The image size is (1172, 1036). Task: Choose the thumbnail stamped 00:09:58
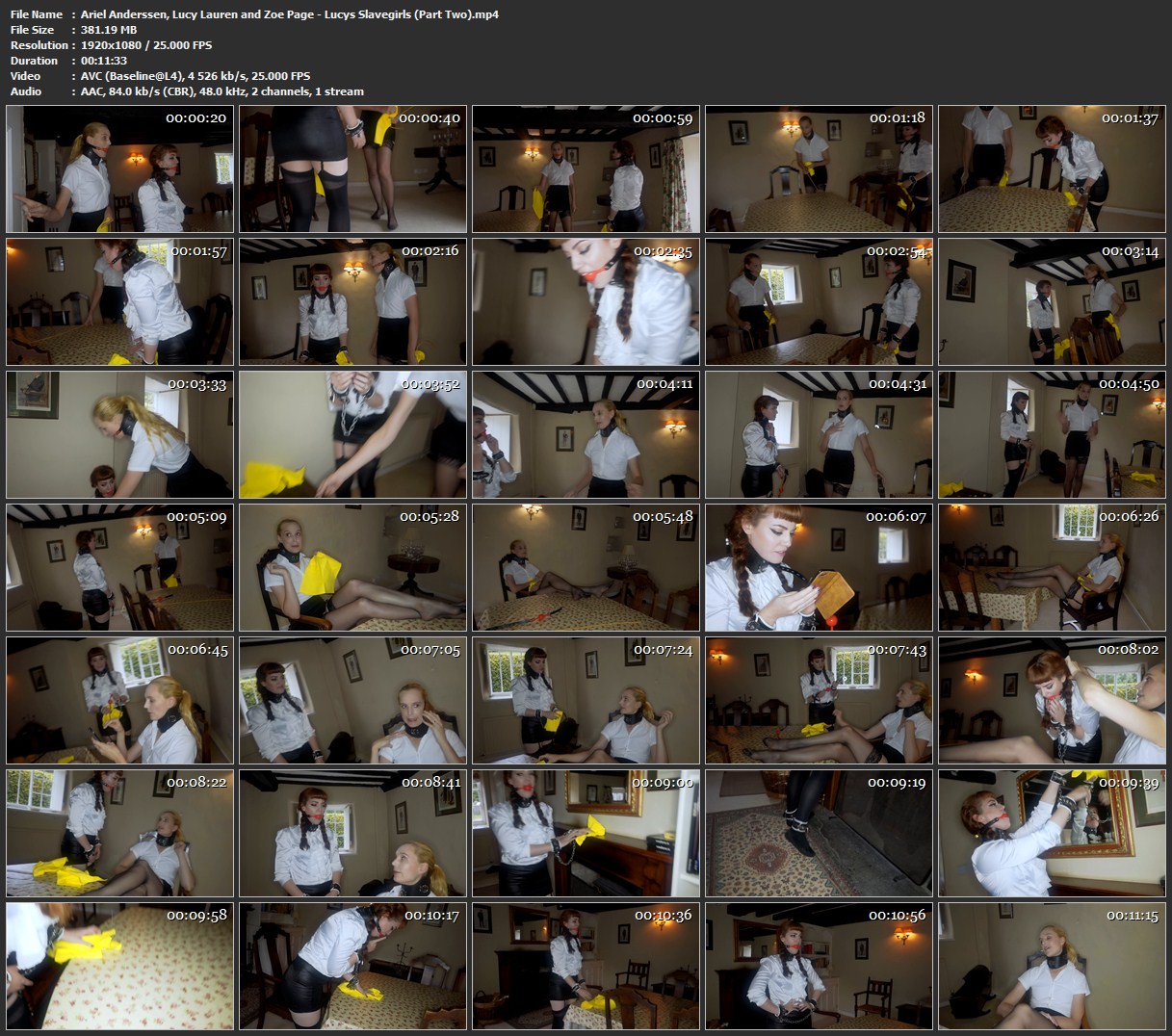[120, 967]
